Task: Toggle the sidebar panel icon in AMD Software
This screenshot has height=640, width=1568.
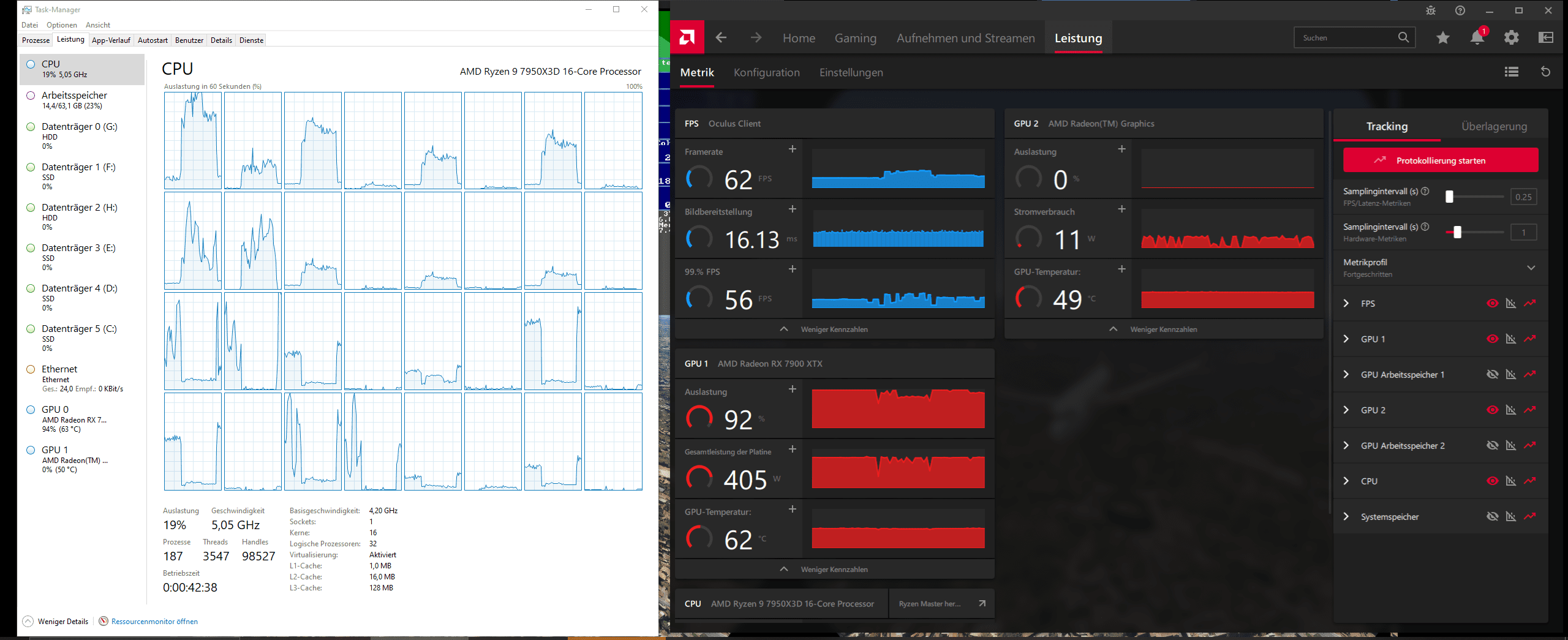Action: pyautogui.click(x=1546, y=38)
